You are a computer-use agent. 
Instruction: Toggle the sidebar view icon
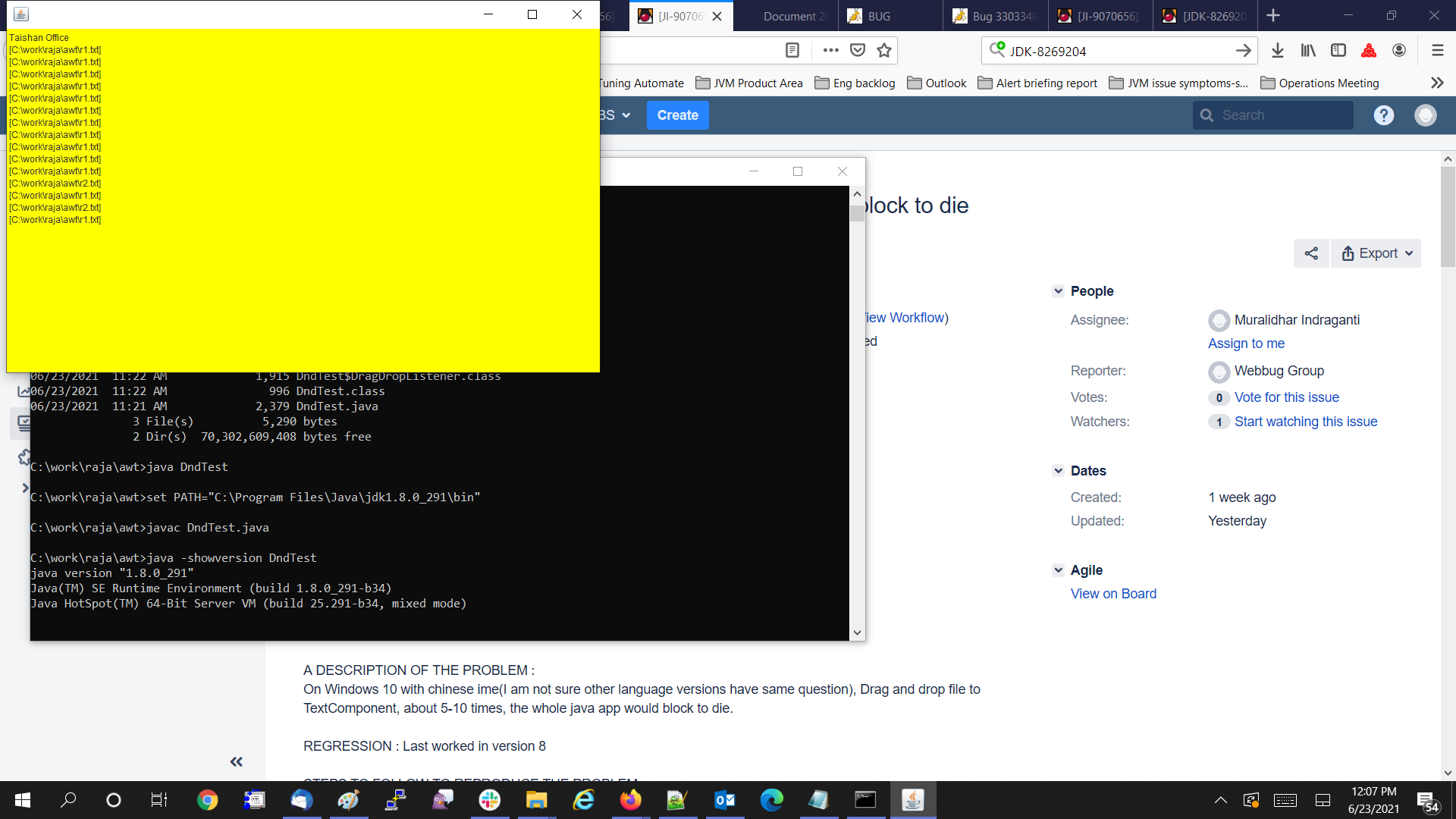click(x=1338, y=51)
